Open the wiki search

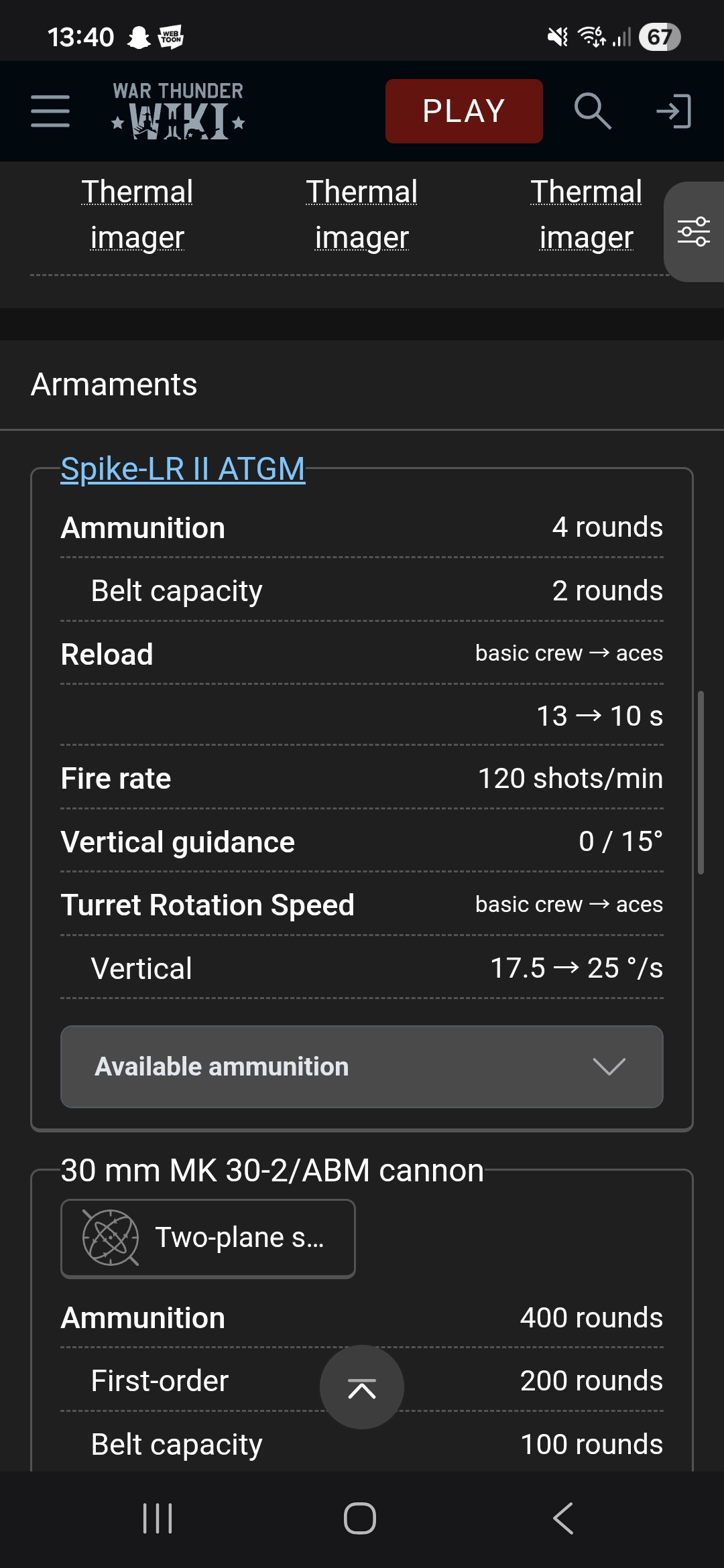click(593, 111)
